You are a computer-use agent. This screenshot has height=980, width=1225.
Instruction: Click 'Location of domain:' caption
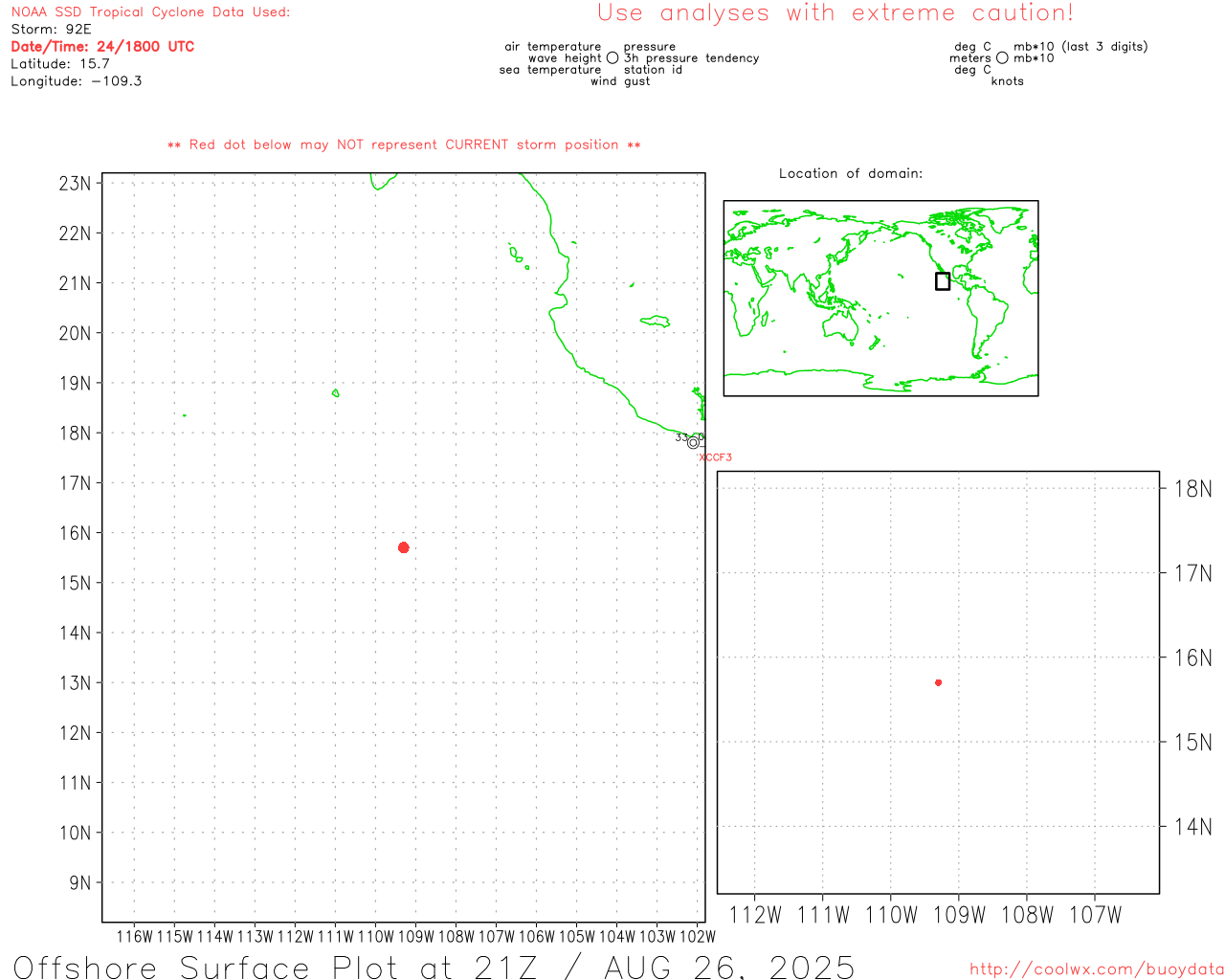tap(851, 173)
